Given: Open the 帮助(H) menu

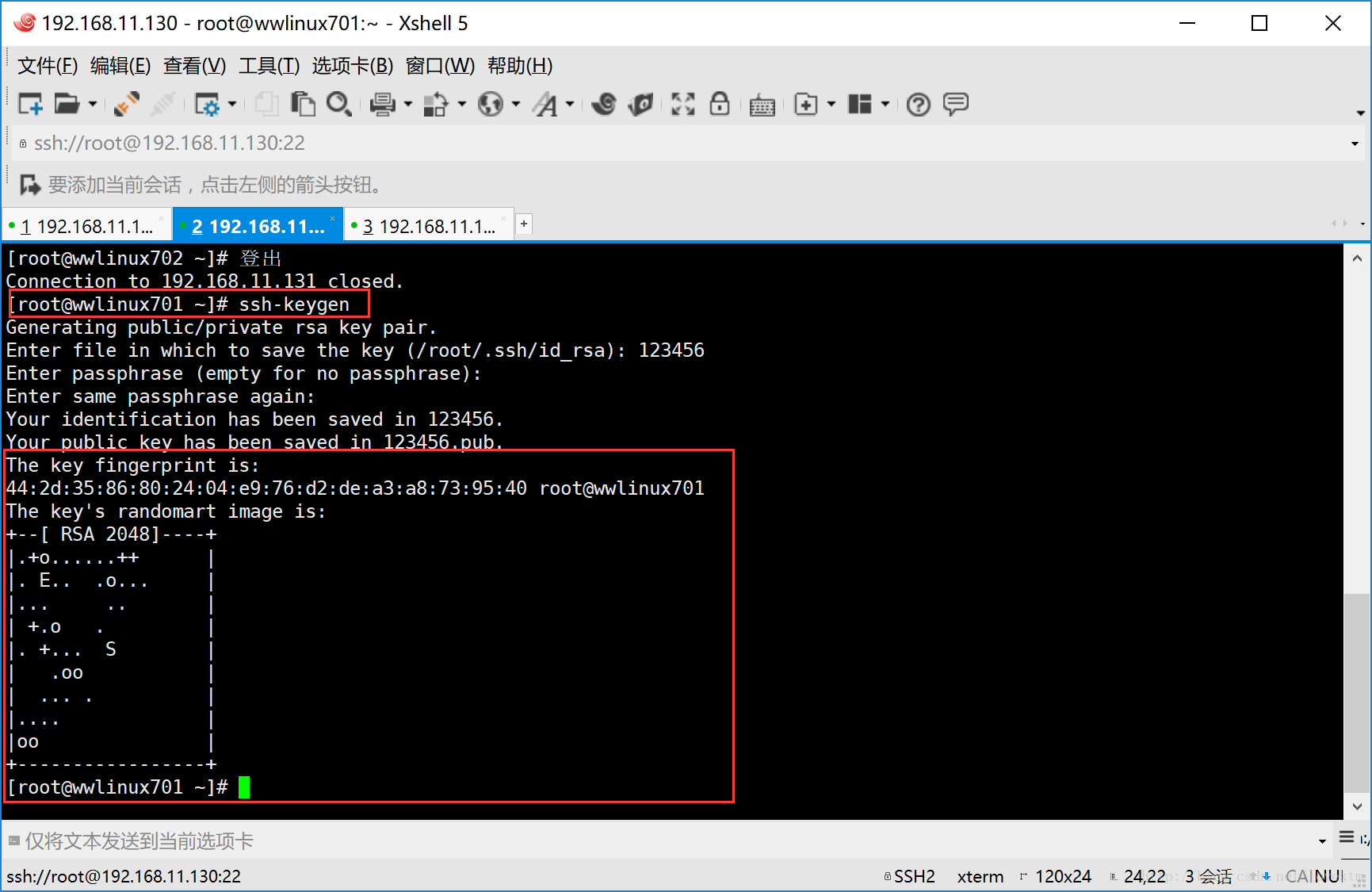Looking at the screenshot, I should (x=520, y=66).
